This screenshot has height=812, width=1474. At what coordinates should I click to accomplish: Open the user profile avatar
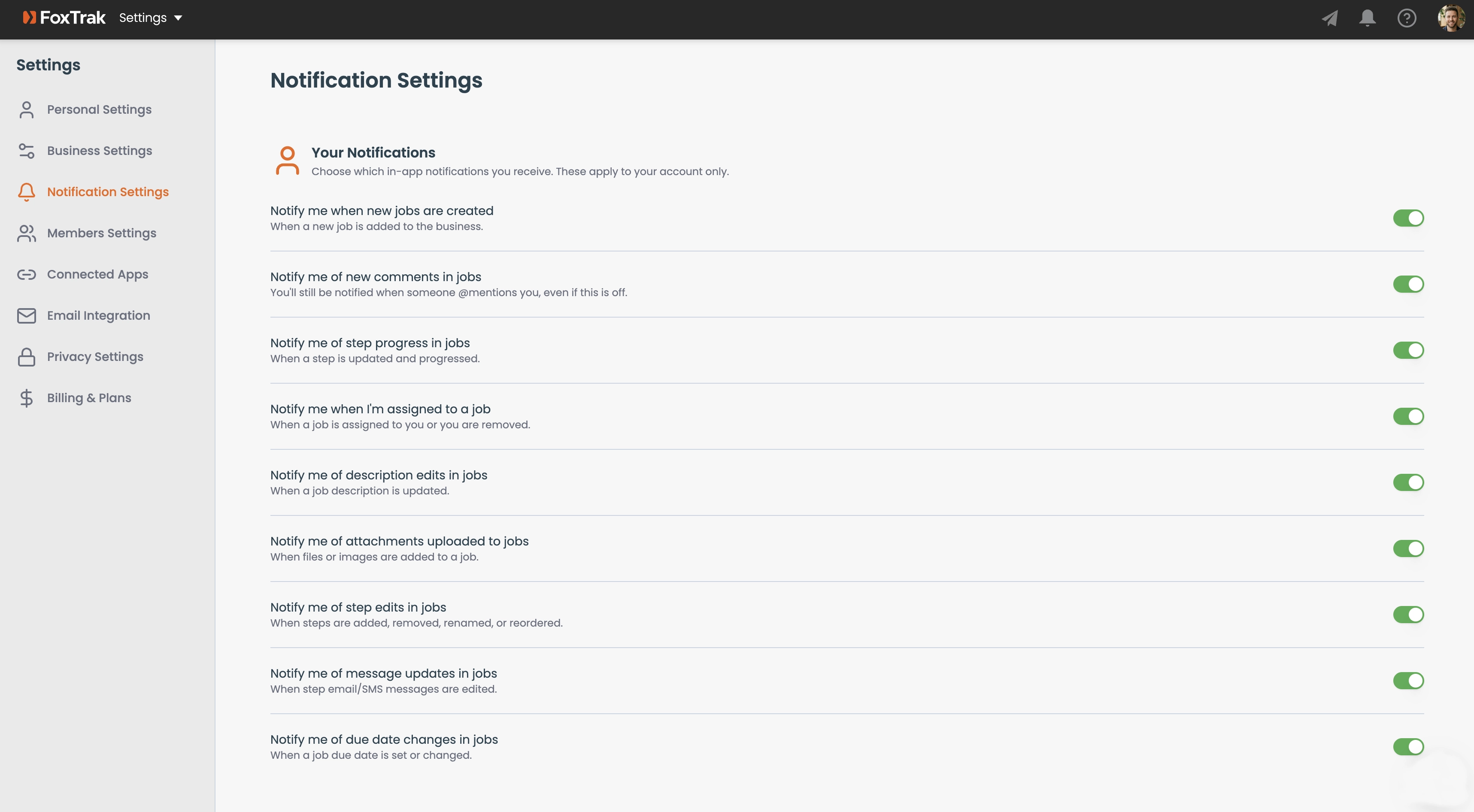coord(1451,18)
